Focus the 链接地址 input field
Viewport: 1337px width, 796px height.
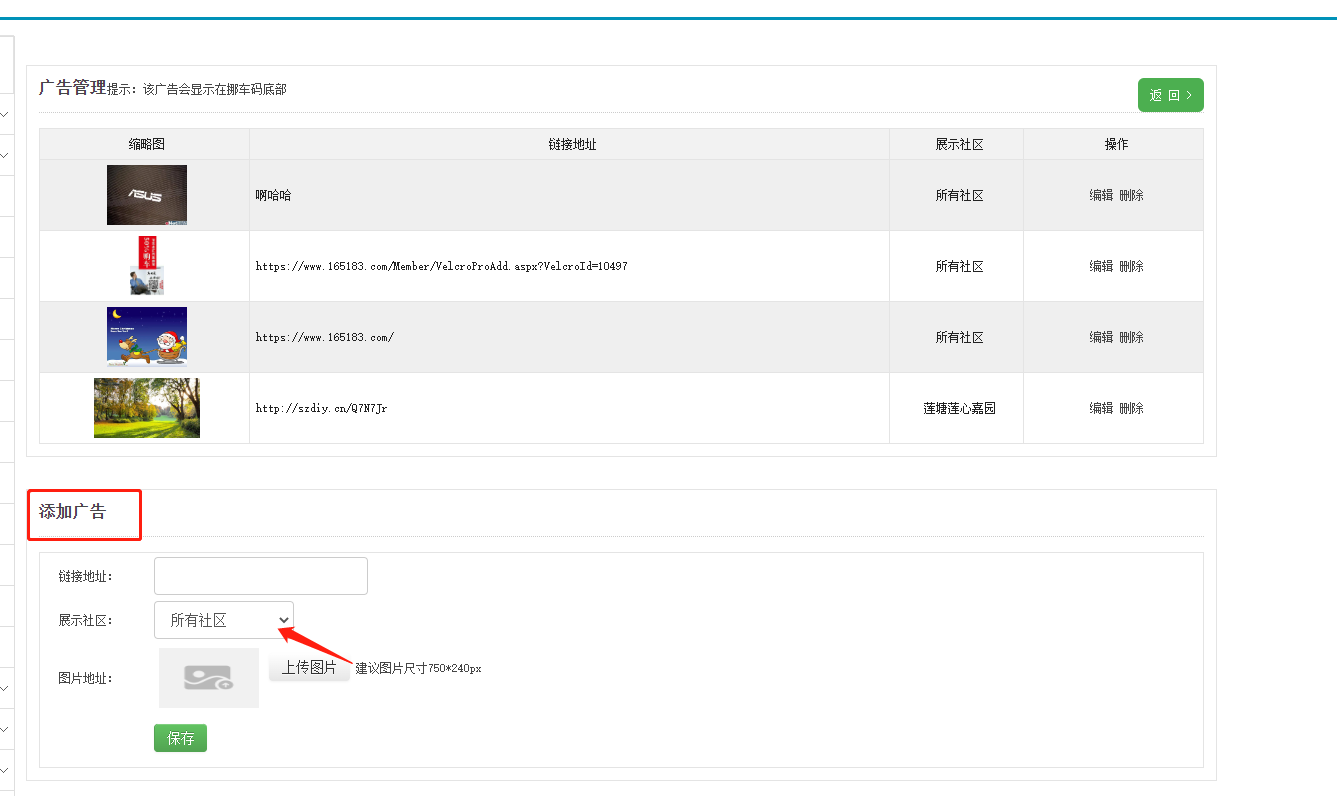tap(261, 576)
